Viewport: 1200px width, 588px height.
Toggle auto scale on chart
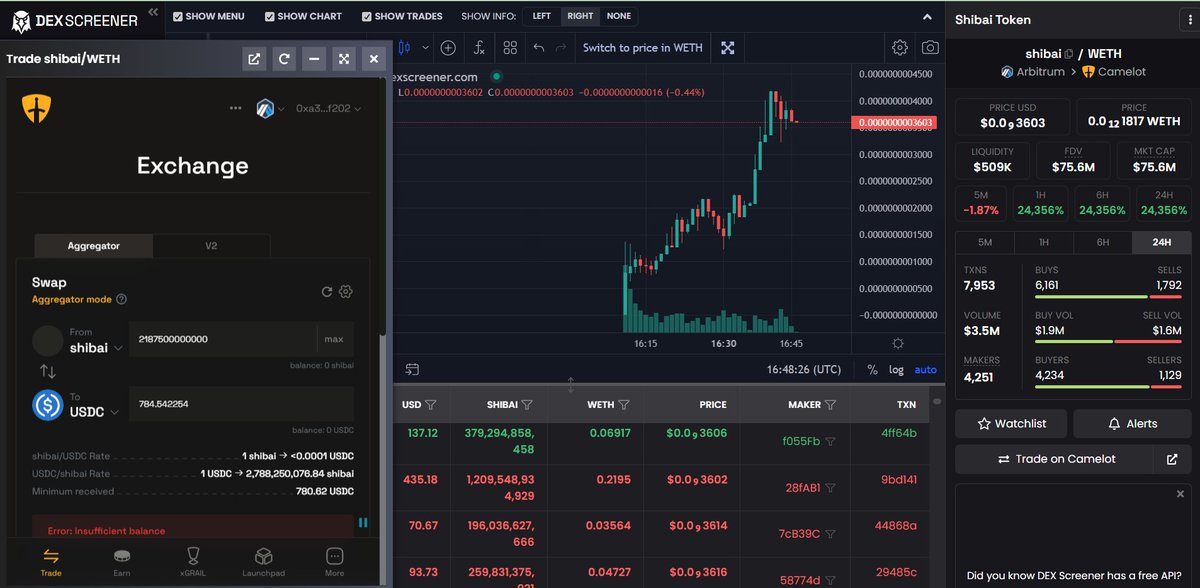[926, 369]
